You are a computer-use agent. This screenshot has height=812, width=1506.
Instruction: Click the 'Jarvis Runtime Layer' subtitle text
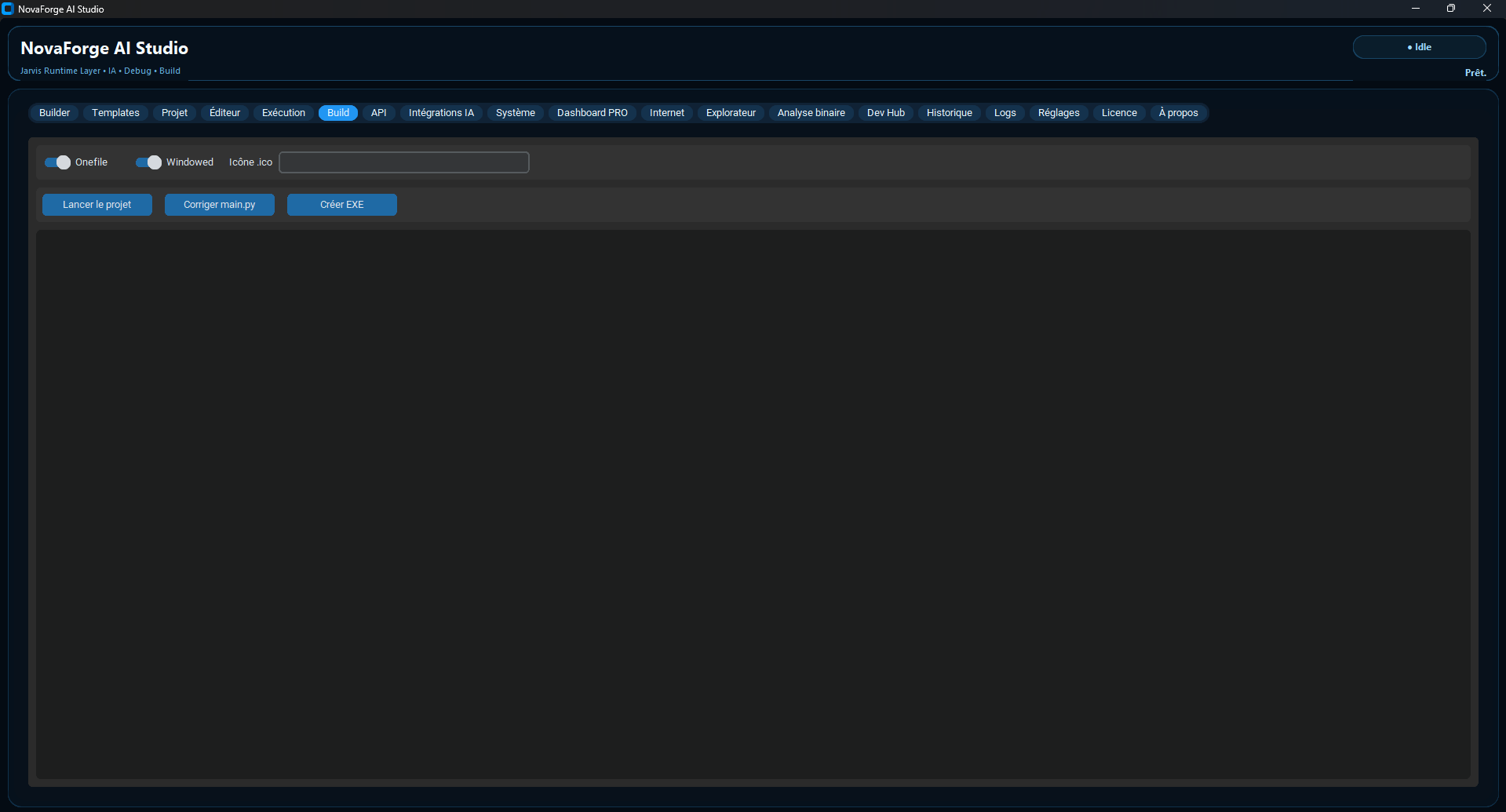[x=60, y=71]
